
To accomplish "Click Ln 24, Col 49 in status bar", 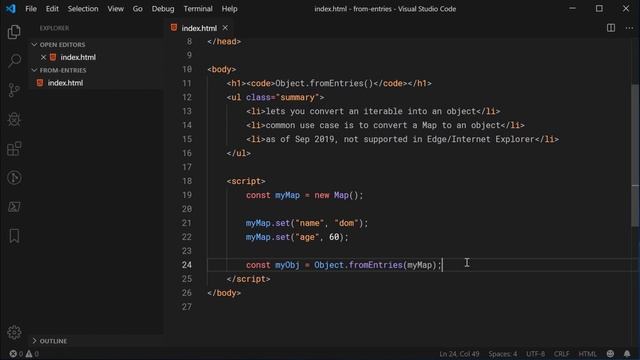I will [459, 354].
